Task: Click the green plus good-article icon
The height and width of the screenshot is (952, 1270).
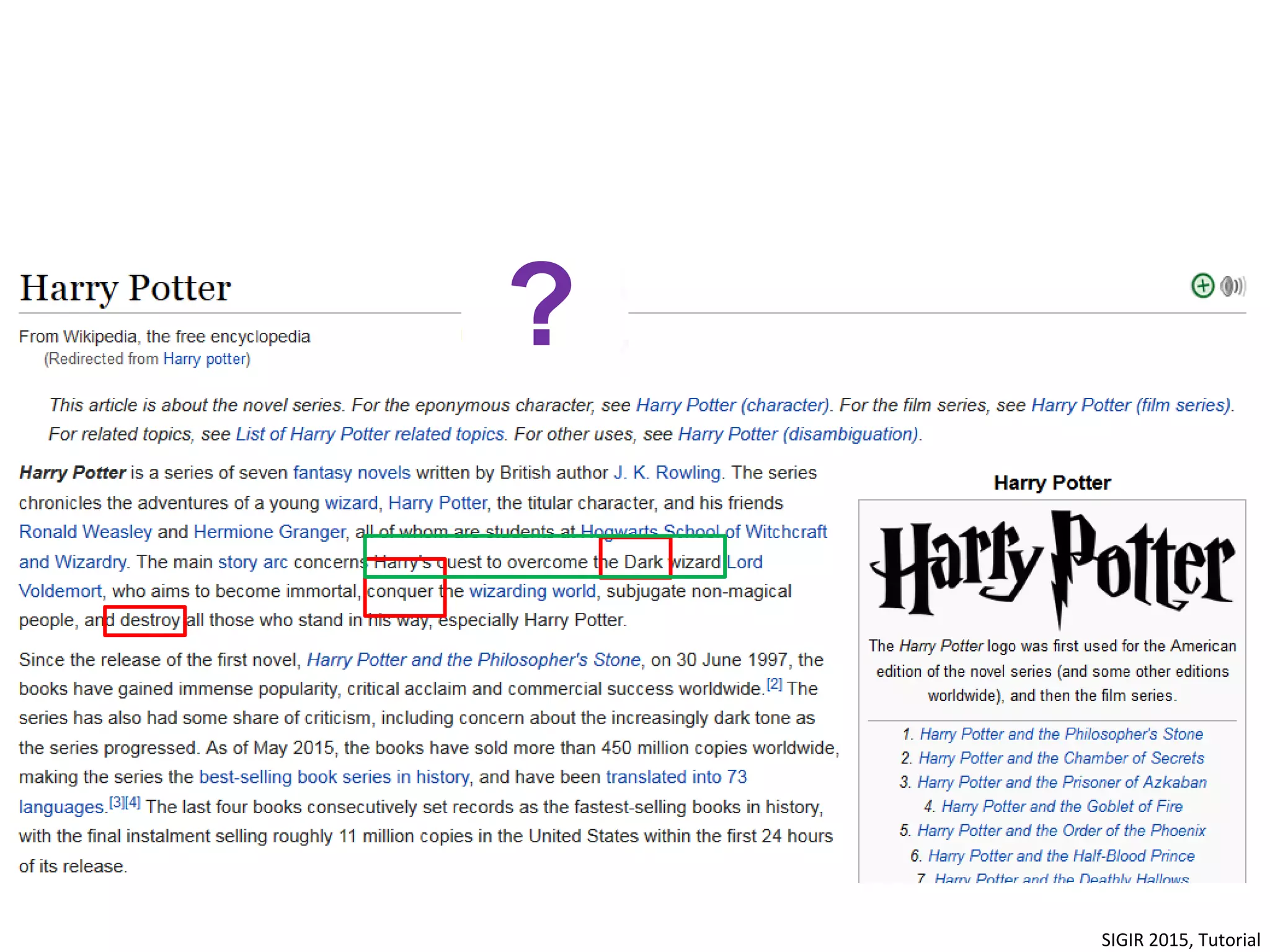Action: click(x=1202, y=286)
